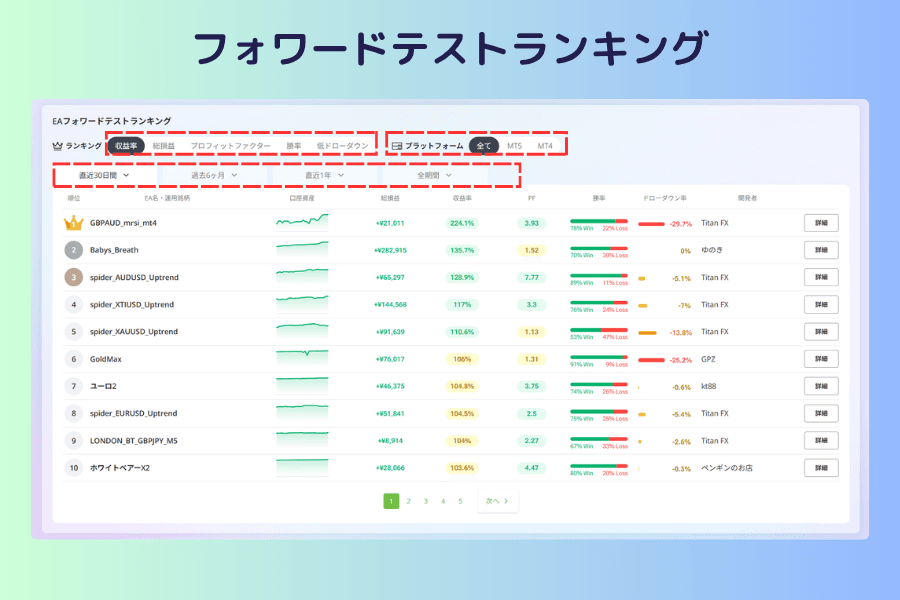900x600 pixels.
Task: Click the rank 10 number badge
Action: 73,468
